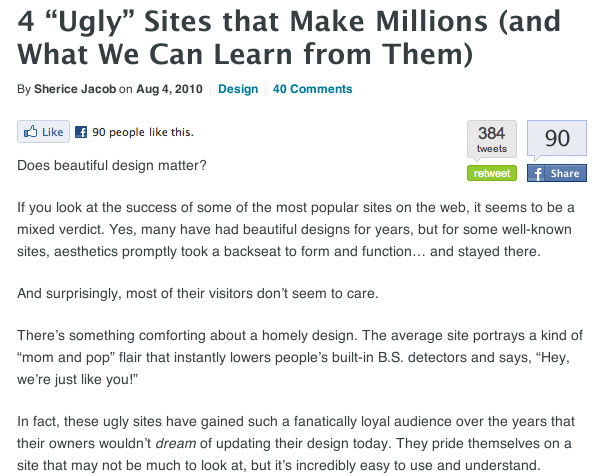
Task: Click the 'Does beautiful design matter?' line
Action: coord(112,165)
